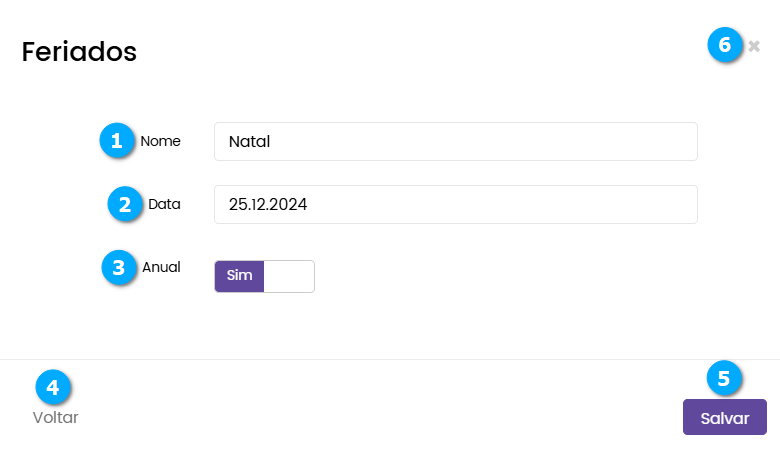Click the number 4 badge above Voltar
The height and width of the screenshot is (449, 780).
[x=53, y=386]
